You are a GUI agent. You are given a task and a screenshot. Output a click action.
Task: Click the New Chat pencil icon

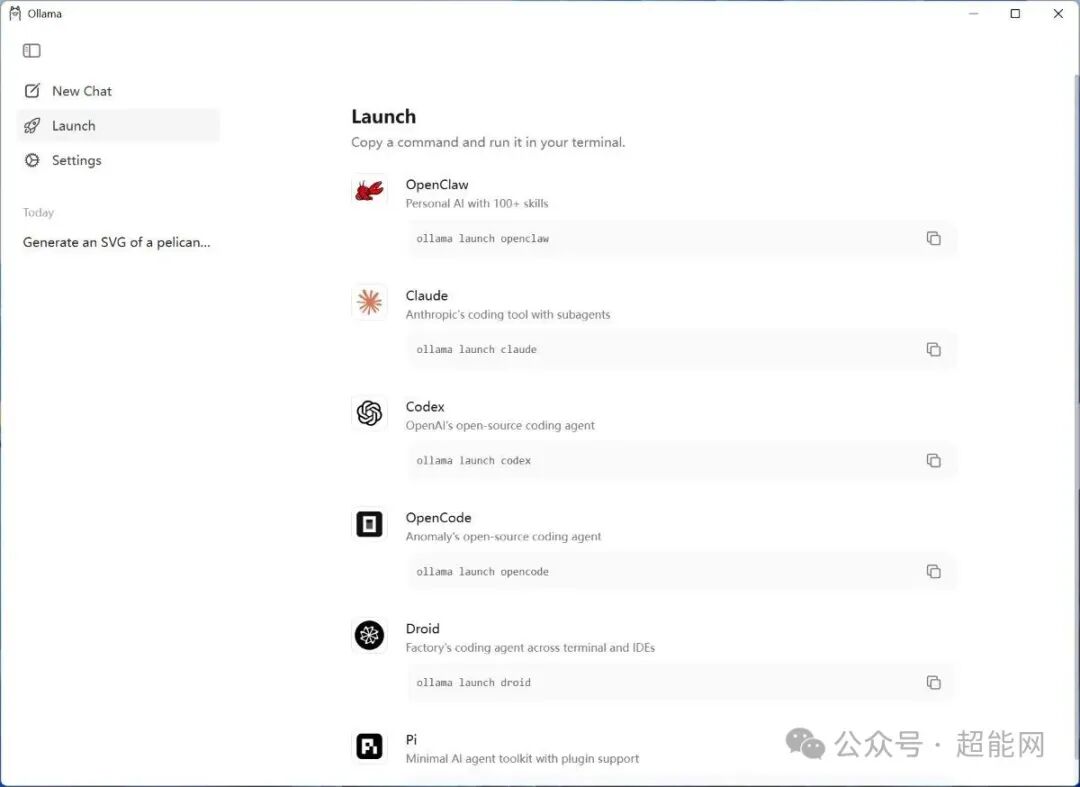coord(32,90)
